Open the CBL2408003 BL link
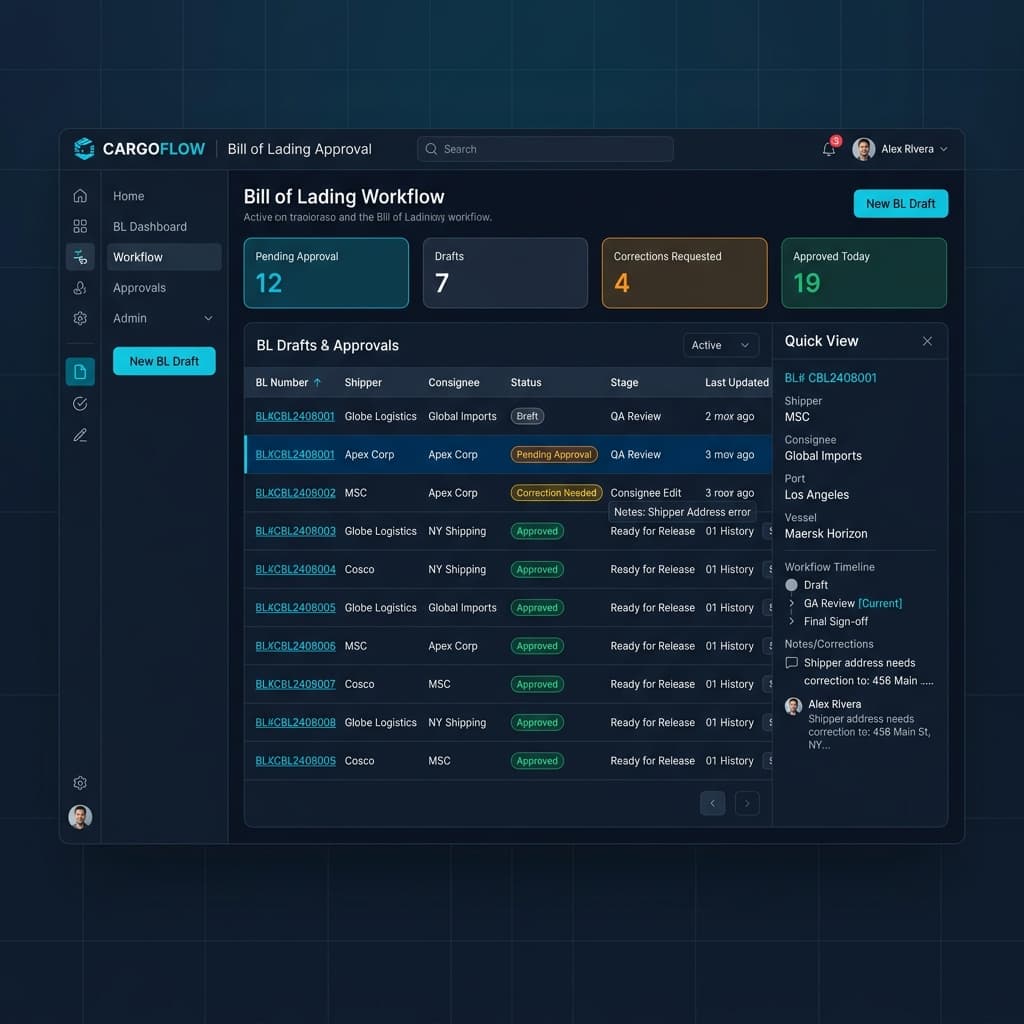 (295, 532)
